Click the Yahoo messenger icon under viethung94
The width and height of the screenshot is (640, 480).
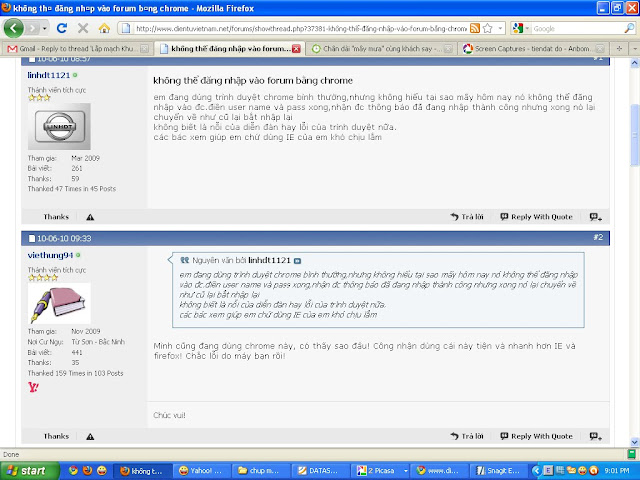33,387
